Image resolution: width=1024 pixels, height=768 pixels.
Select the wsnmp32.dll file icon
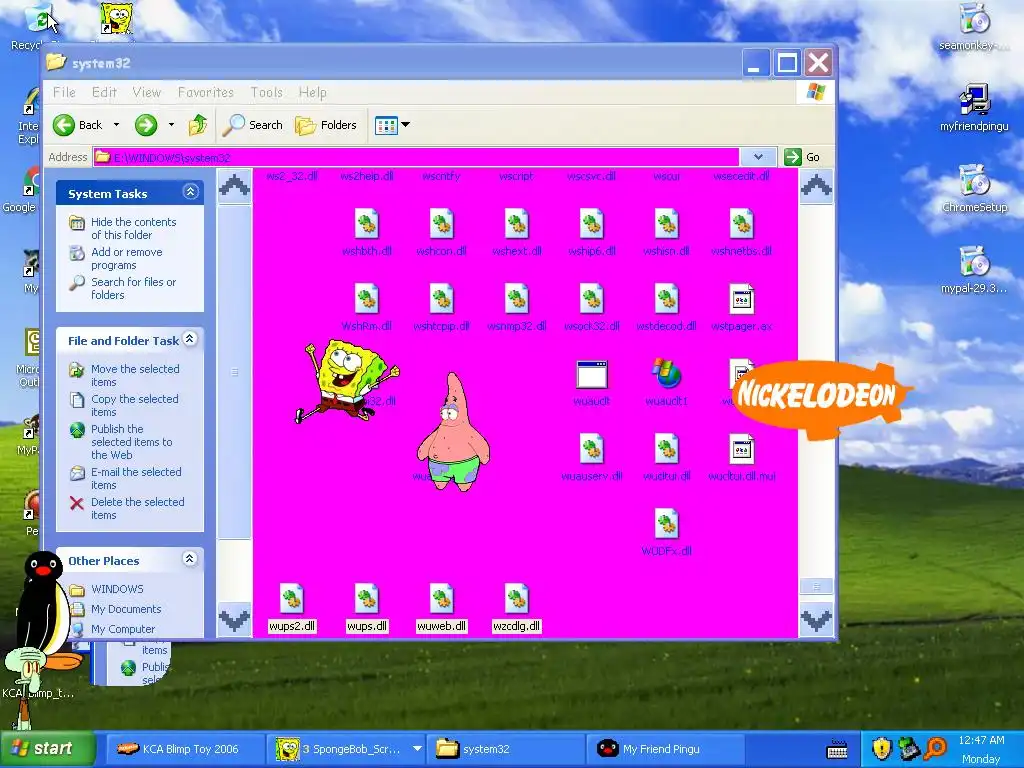click(x=517, y=299)
